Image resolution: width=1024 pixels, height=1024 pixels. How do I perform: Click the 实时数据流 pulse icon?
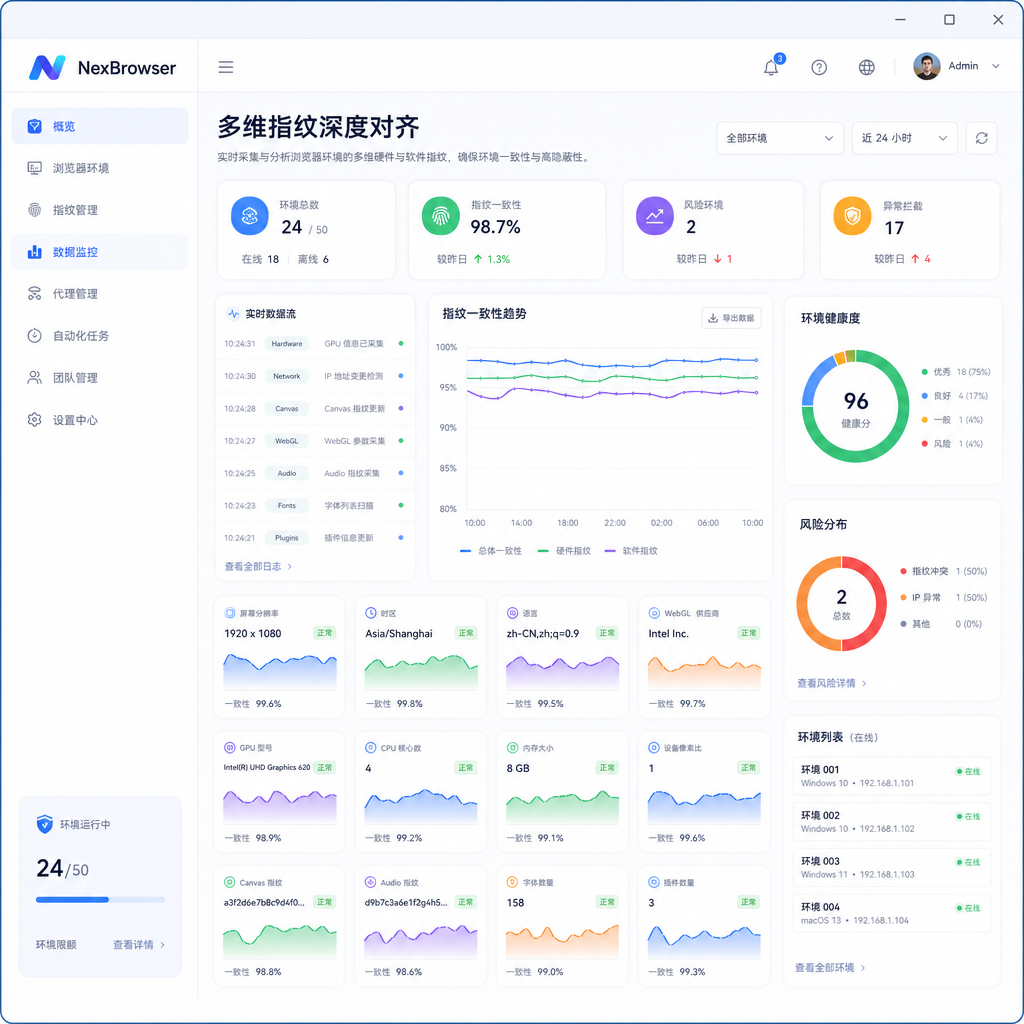[x=233, y=314]
